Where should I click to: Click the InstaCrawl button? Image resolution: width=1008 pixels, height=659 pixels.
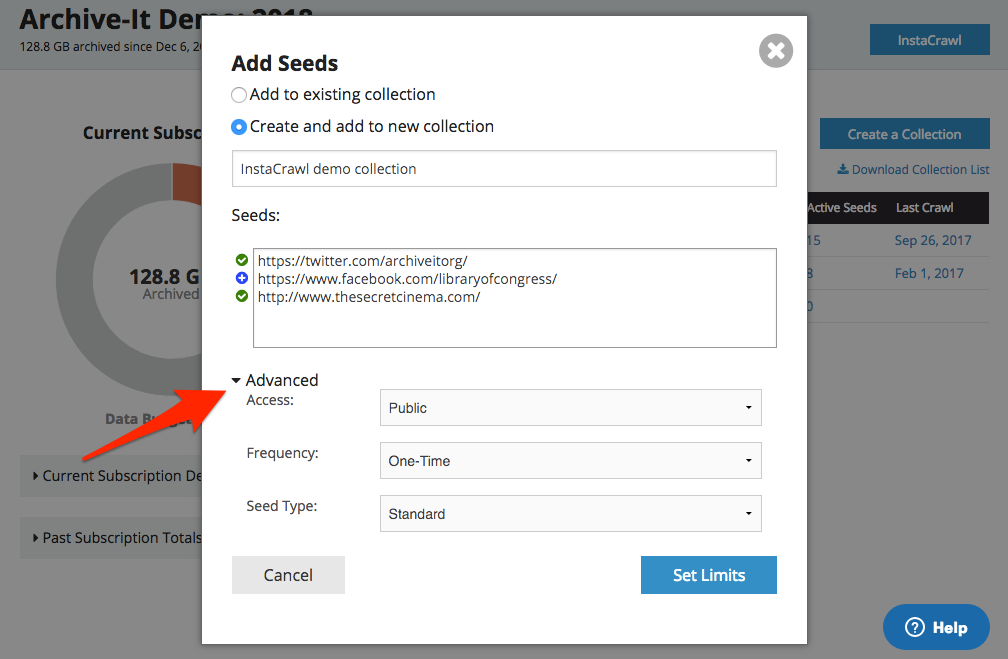[x=929, y=41]
